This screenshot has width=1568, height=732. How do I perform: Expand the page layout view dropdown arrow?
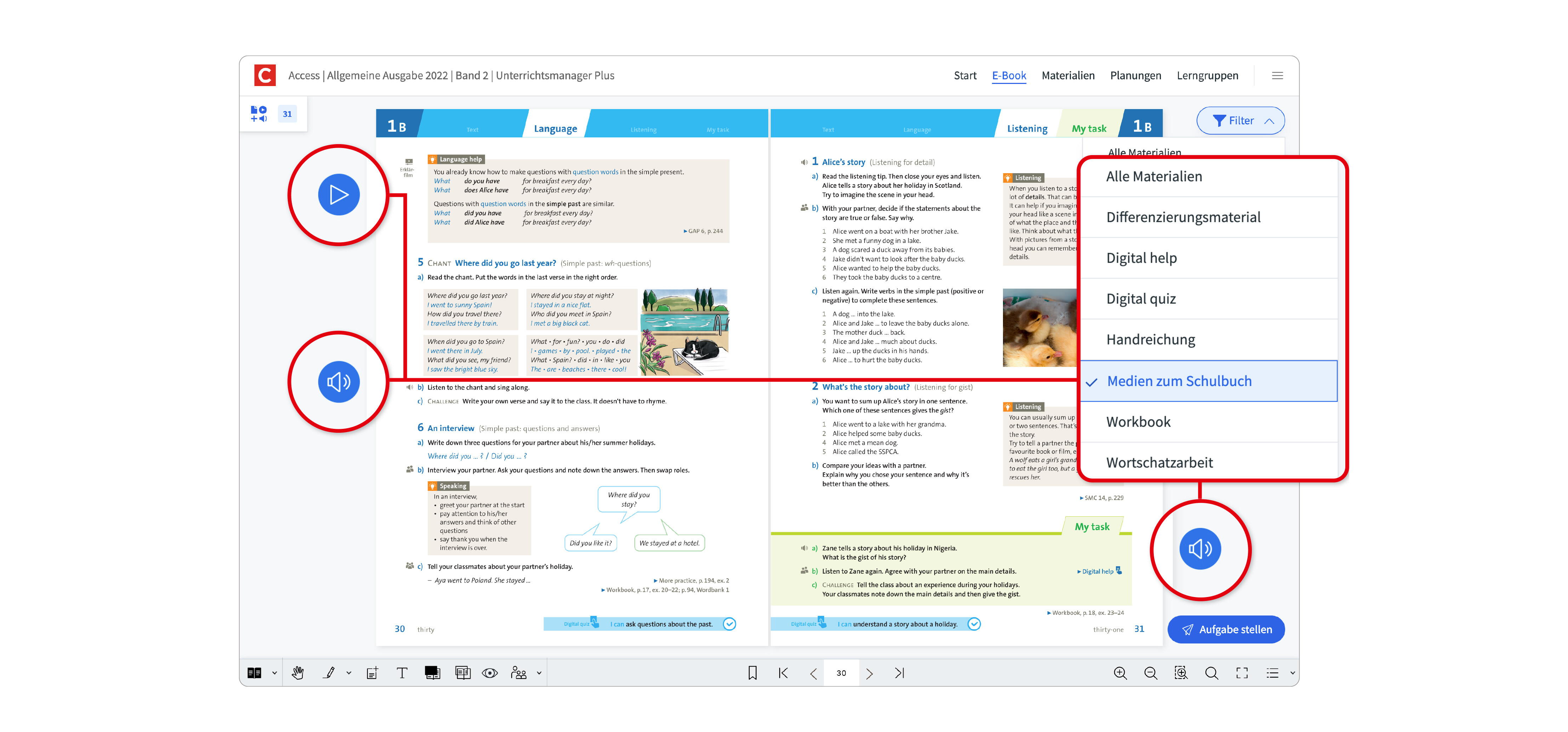[x=274, y=673]
